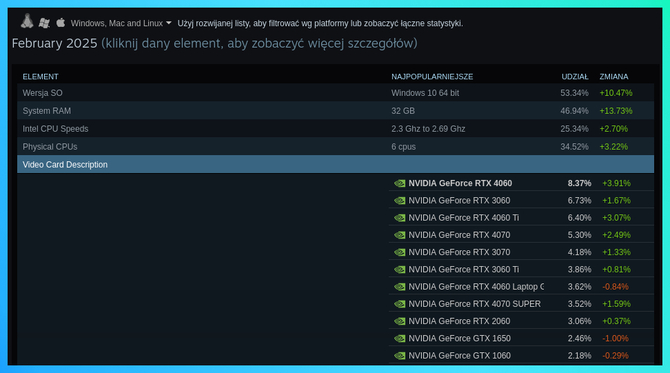Click the UDZIAŁ column header
The image size is (670, 373).
click(x=575, y=77)
